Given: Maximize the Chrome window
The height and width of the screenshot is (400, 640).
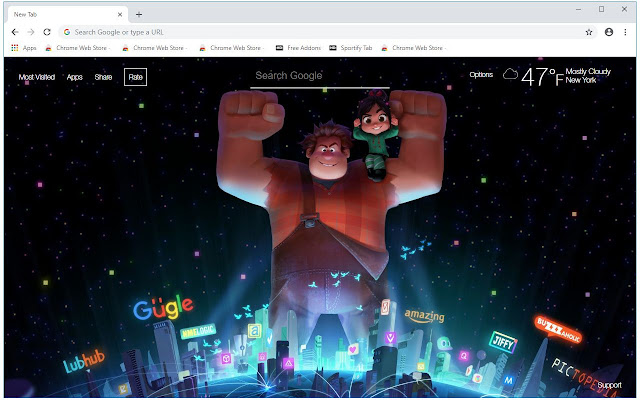Looking at the screenshot, I should click(601, 9).
